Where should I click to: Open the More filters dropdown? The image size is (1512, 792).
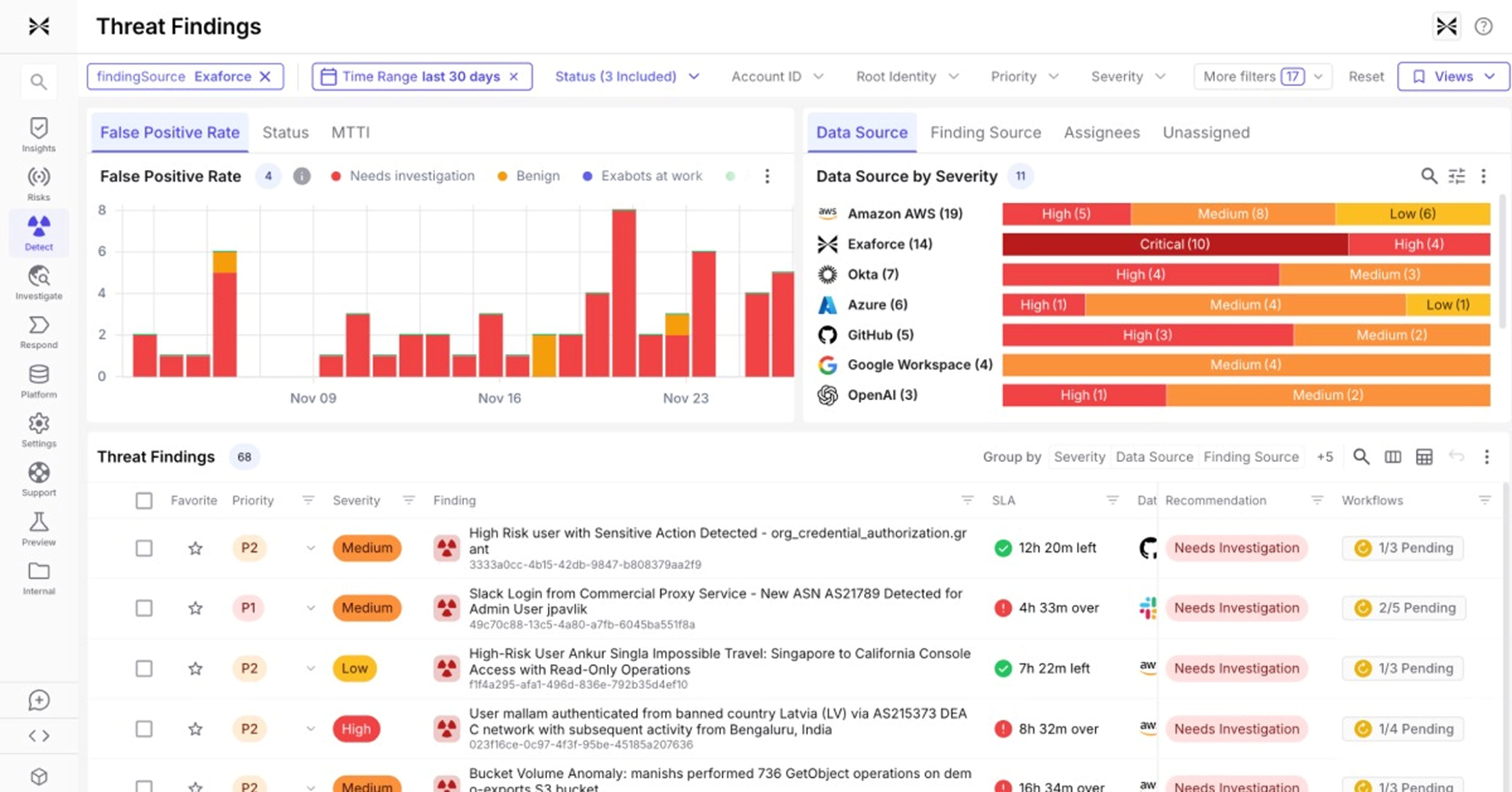click(x=1262, y=76)
